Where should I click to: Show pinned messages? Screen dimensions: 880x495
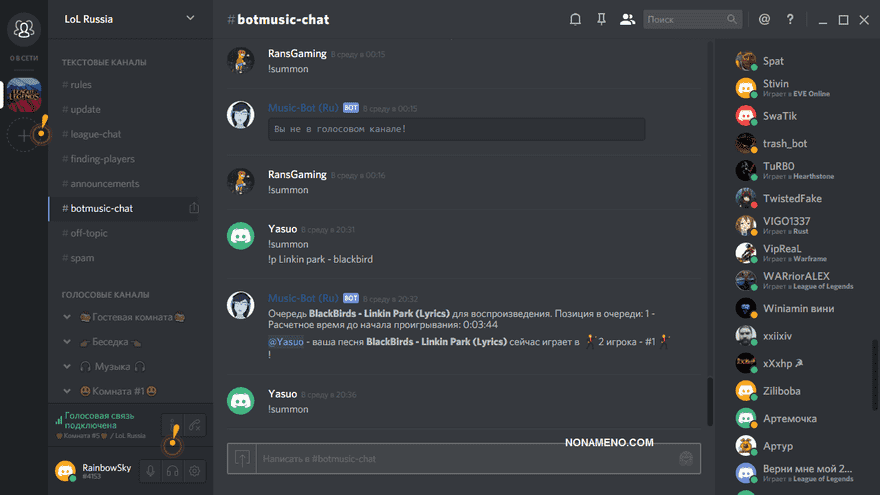click(601, 20)
